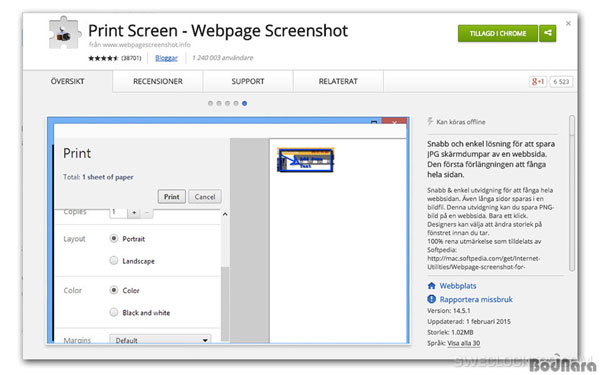This screenshot has height=375, width=600.
Task: Click the Webbplats home icon
Action: [431, 285]
